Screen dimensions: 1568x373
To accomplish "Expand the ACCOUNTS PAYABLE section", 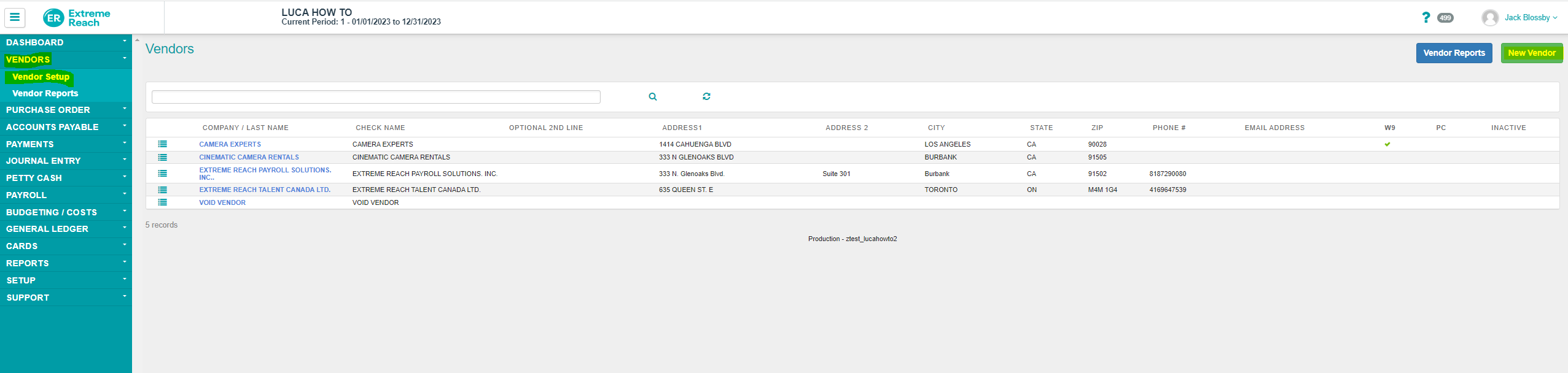I will [x=52, y=127].
